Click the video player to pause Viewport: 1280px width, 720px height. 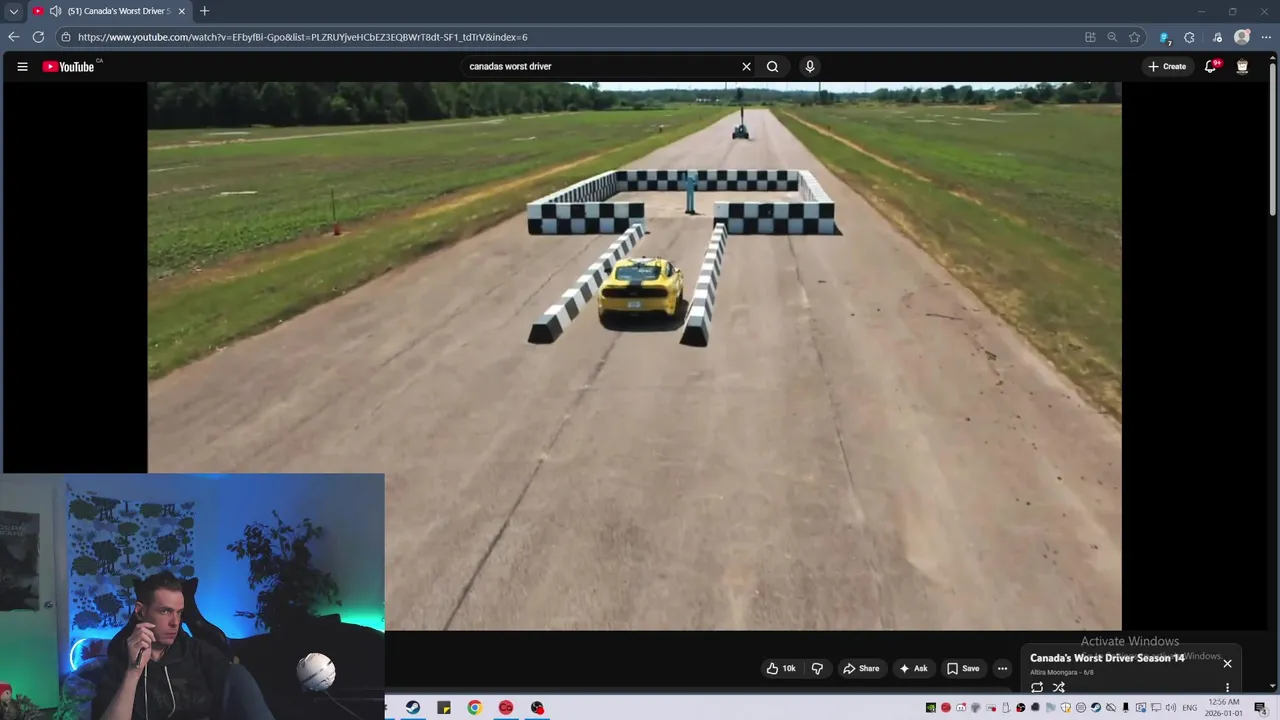[634, 355]
